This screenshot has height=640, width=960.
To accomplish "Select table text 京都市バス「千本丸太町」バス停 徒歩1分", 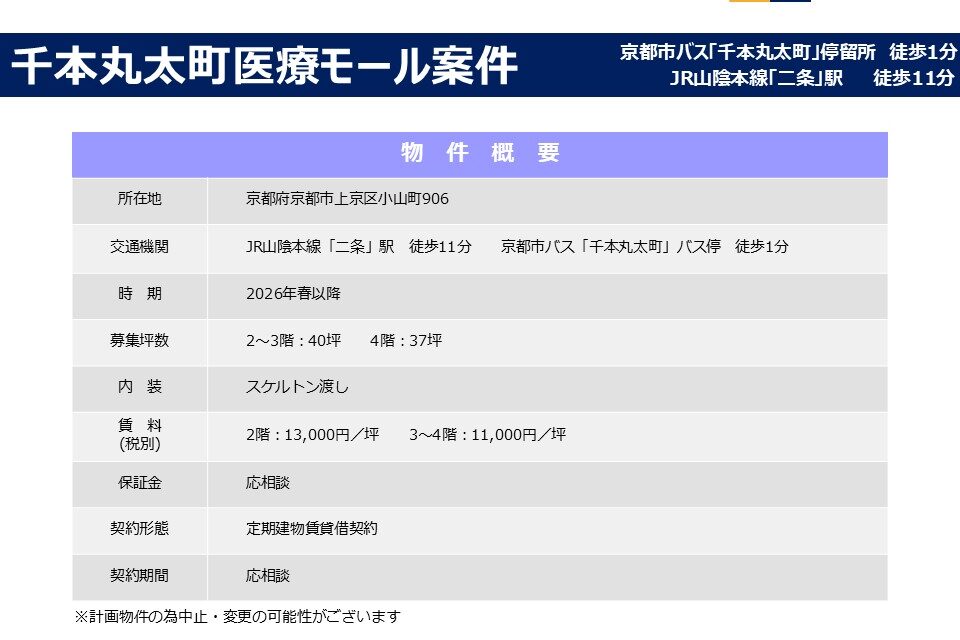I will [x=645, y=247].
